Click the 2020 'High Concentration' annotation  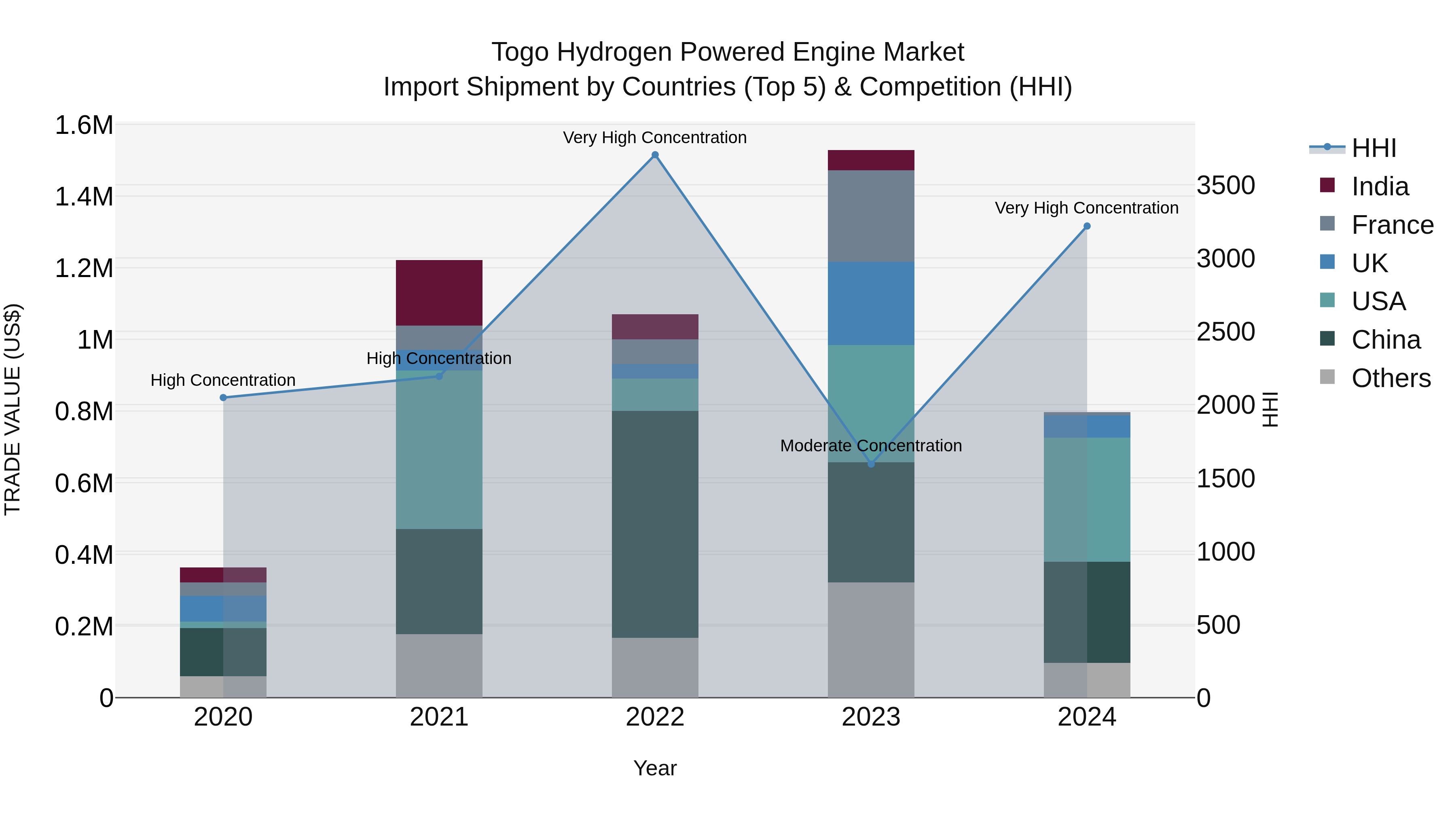pos(223,381)
